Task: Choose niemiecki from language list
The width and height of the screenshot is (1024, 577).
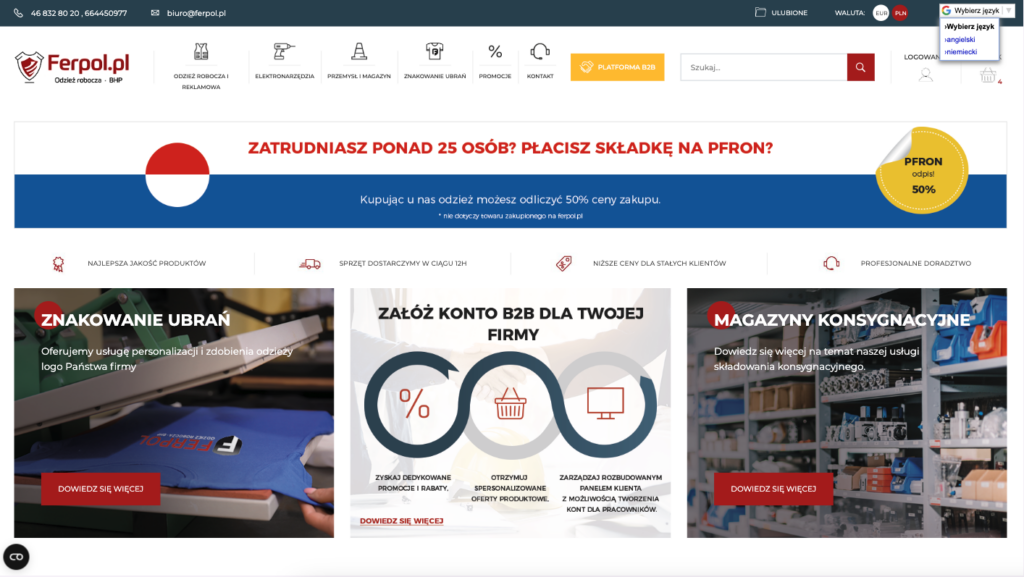Action: (961, 52)
